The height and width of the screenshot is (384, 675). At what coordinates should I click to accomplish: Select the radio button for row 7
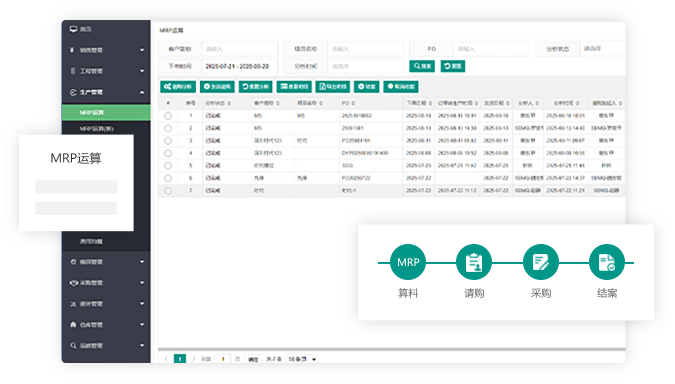[168, 191]
